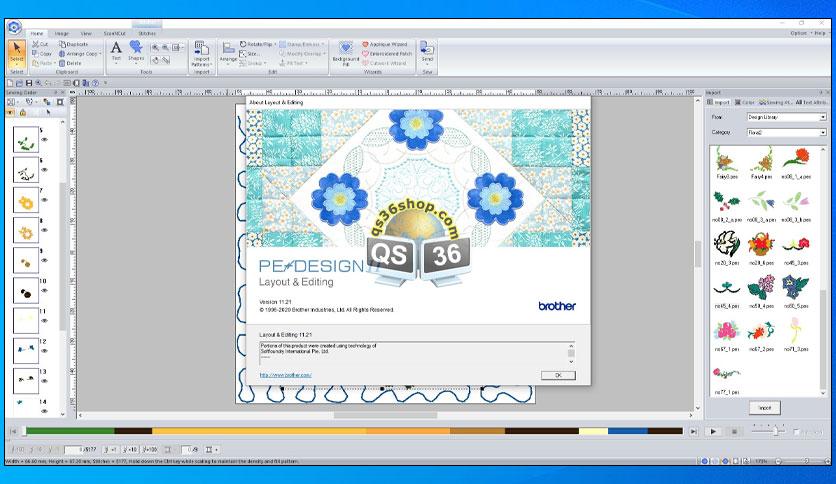Viewport: 836px width, 484px height.
Task: Select the Shapes tool
Action: point(136,52)
